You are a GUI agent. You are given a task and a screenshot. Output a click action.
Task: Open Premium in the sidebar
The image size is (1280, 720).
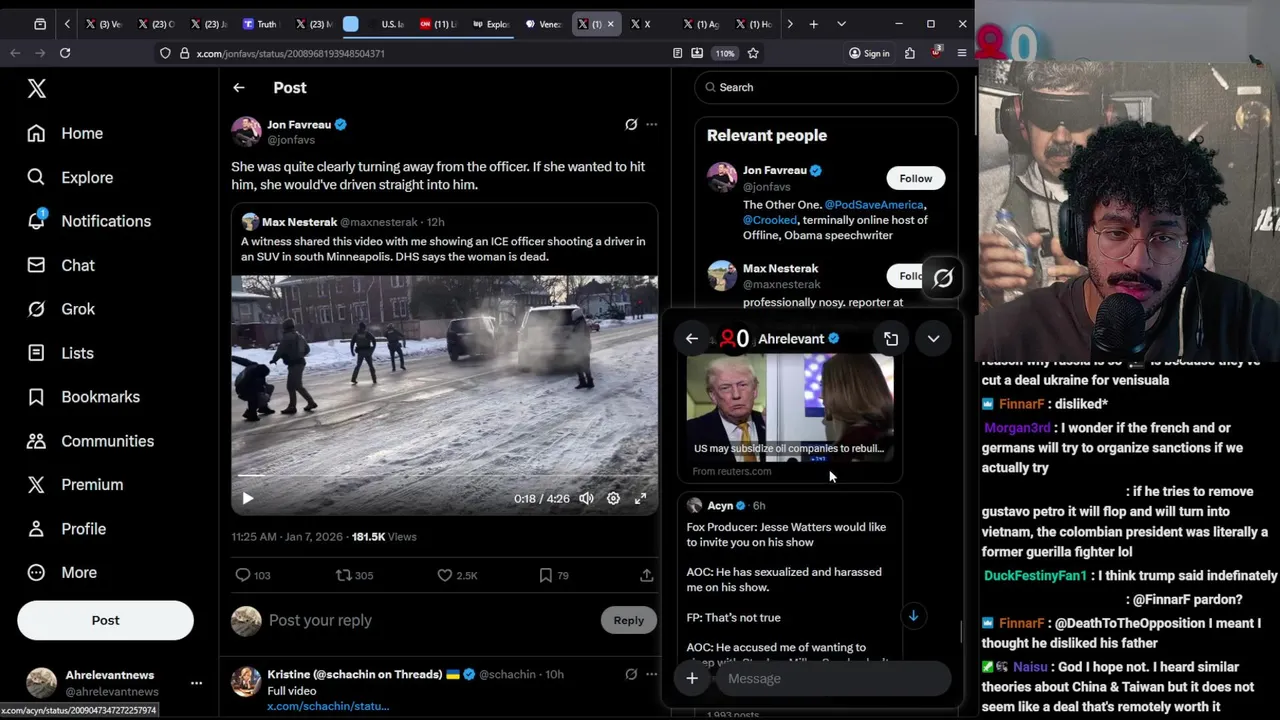[x=75, y=485]
